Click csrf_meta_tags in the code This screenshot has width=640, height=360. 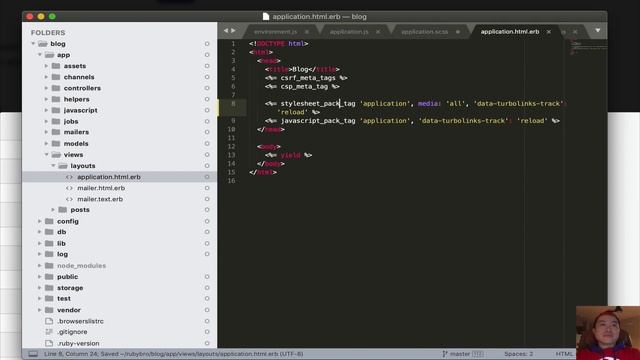click(x=308, y=78)
